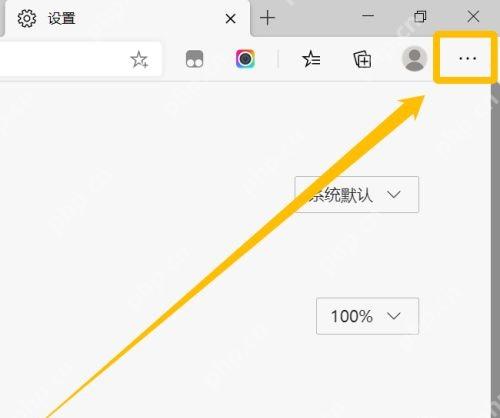
Task: Switch to the 设置 tab title
Action: (62, 18)
